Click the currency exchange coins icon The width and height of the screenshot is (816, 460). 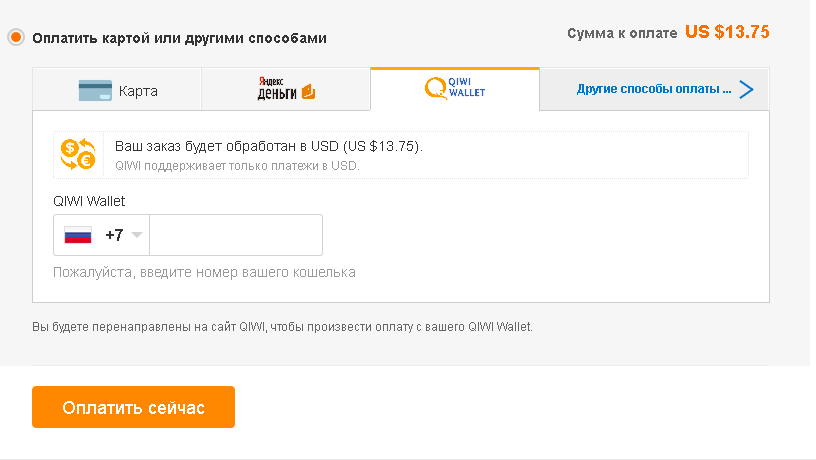click(78, 154)
